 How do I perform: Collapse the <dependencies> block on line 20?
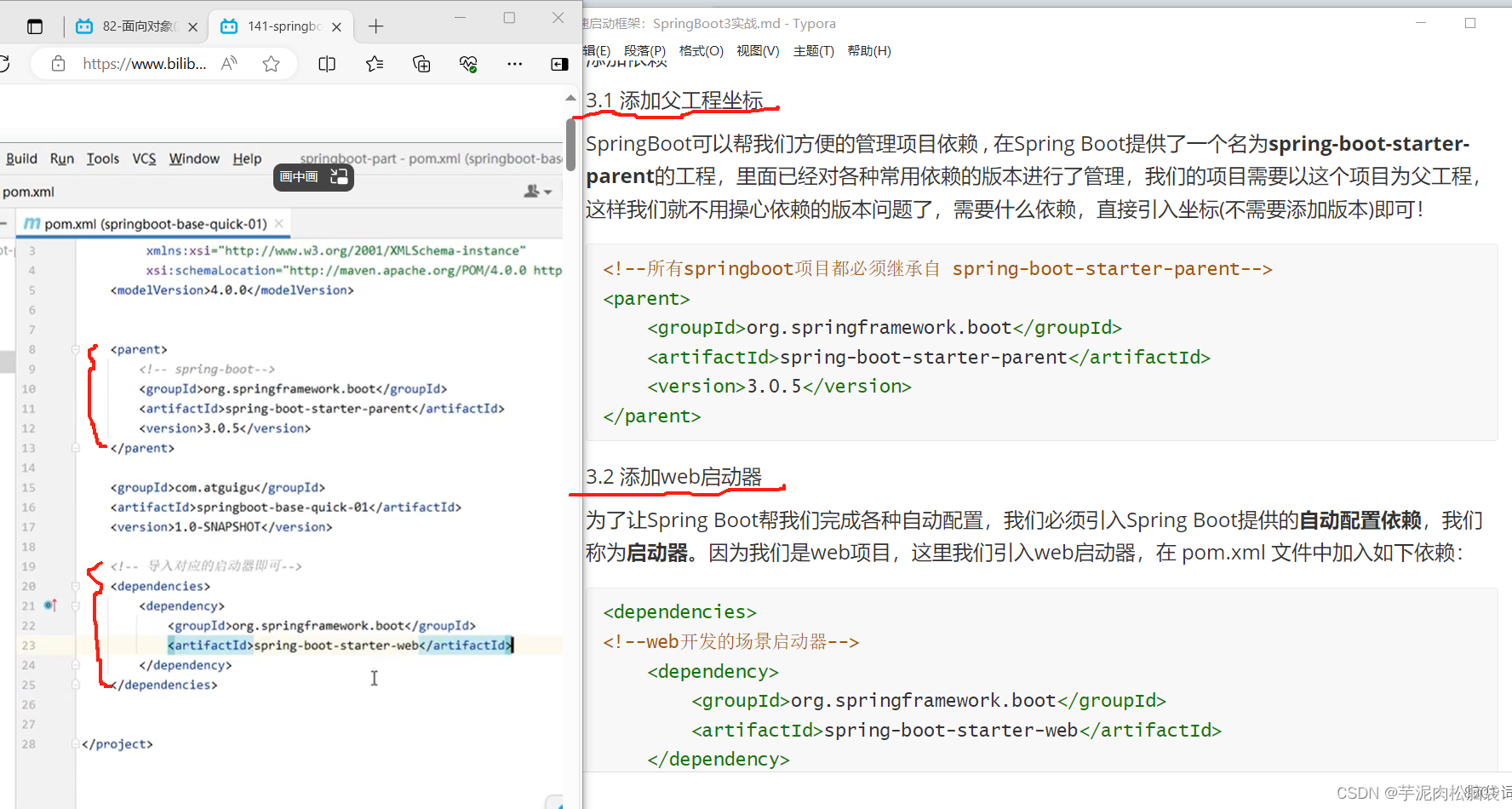pyautogui.click(x=76, y=586)
